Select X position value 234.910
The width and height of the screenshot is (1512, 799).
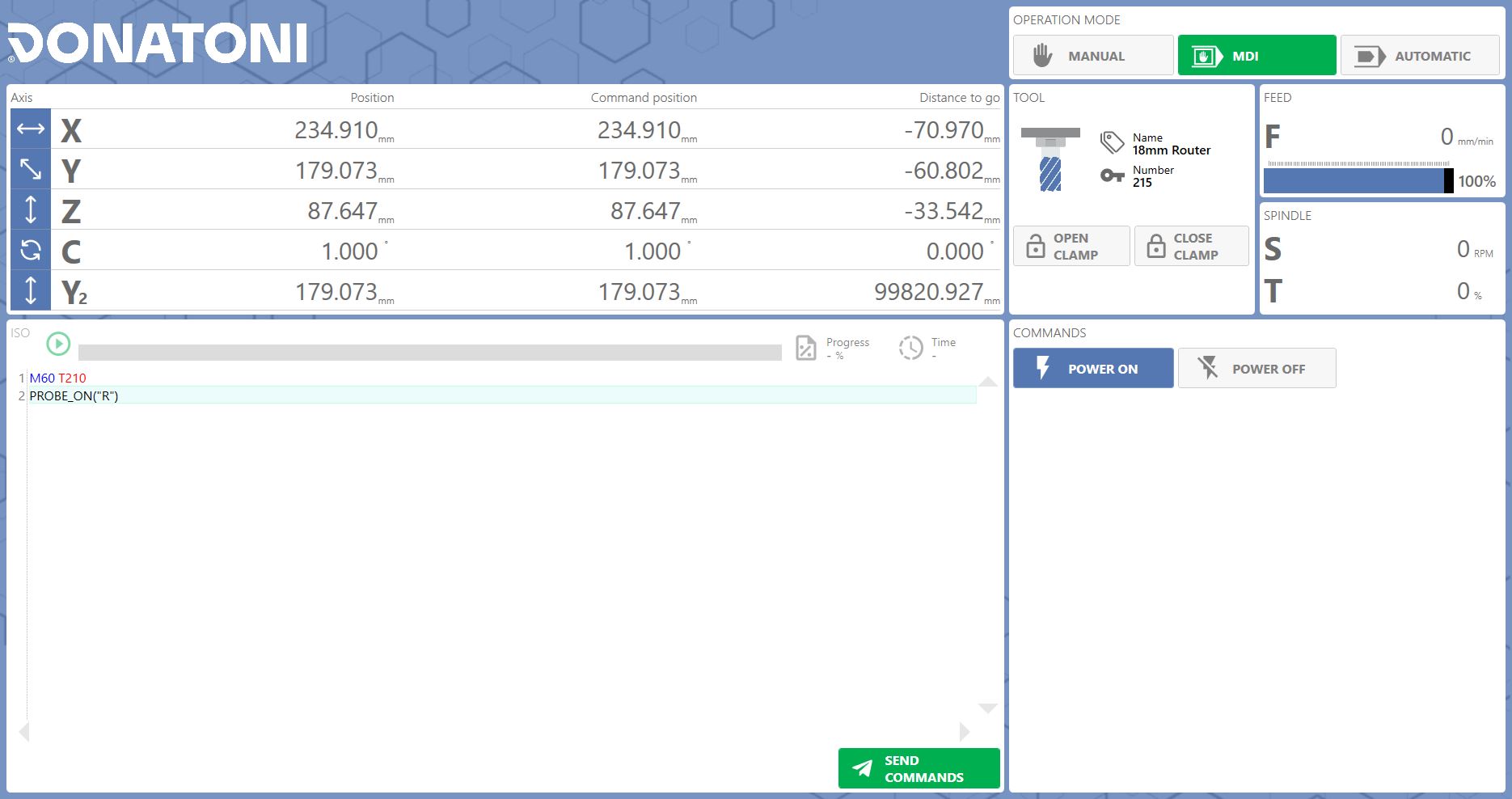[336, 129]
